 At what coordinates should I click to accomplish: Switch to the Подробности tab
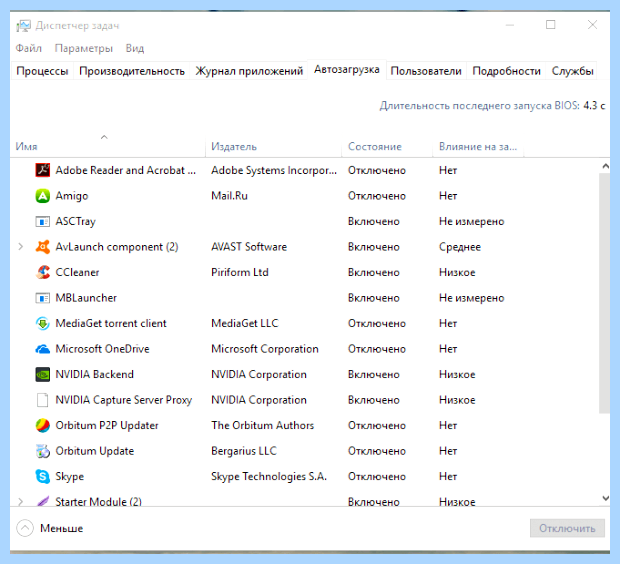(x=506, y=71)
